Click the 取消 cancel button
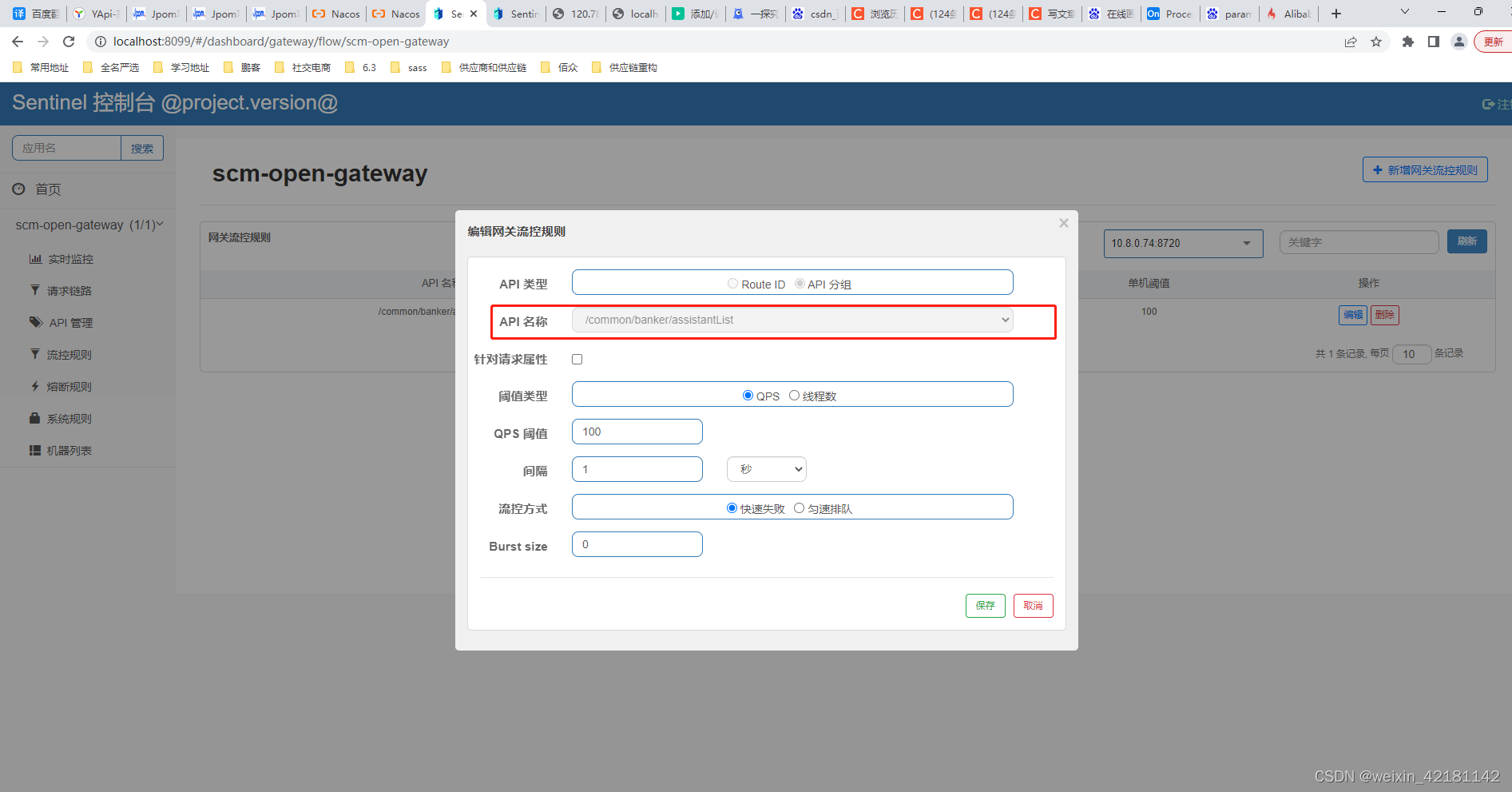 (x=1034, y=606)
